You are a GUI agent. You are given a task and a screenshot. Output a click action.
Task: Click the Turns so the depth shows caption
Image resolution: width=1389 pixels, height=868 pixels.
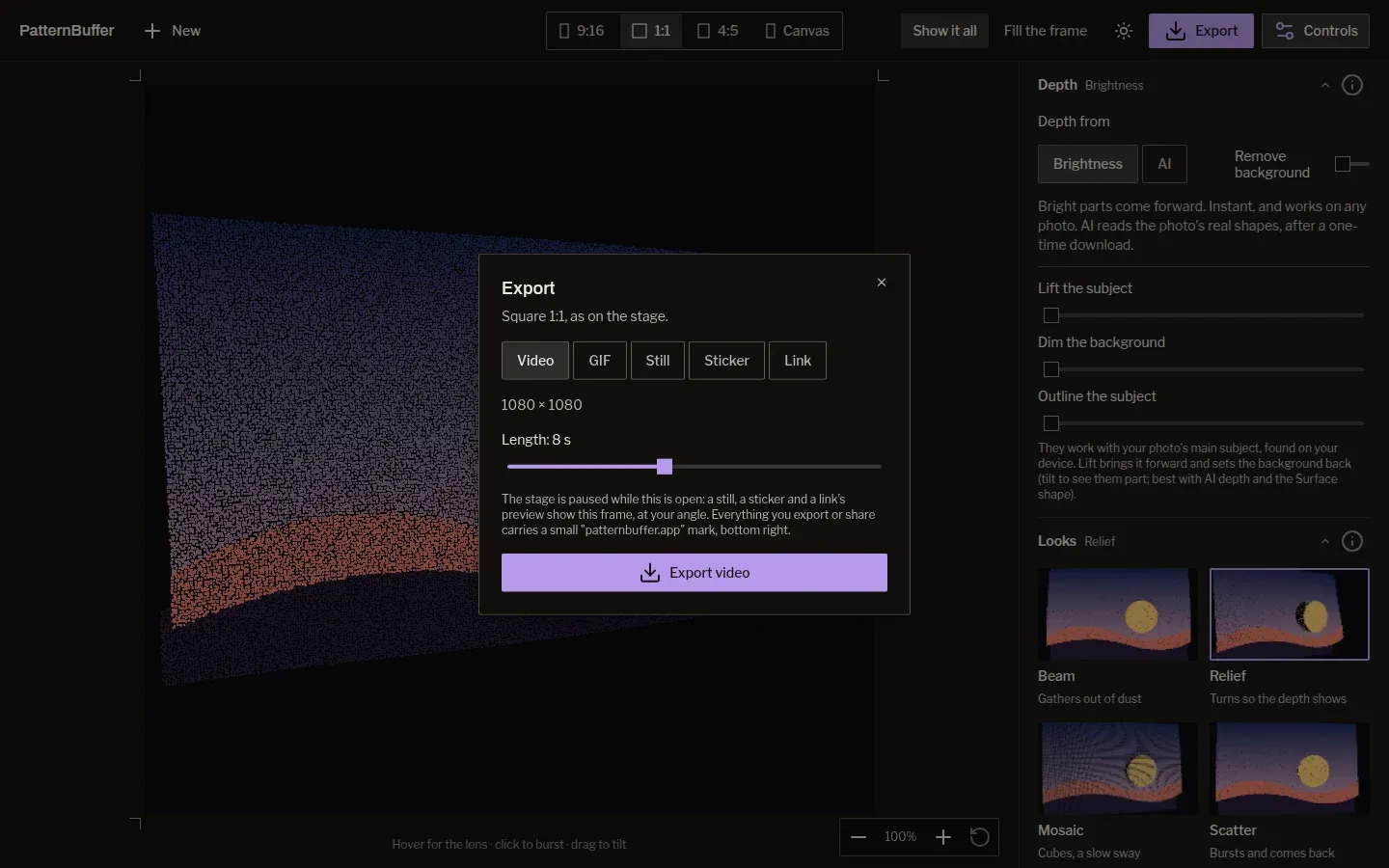tap(1278, 699)
